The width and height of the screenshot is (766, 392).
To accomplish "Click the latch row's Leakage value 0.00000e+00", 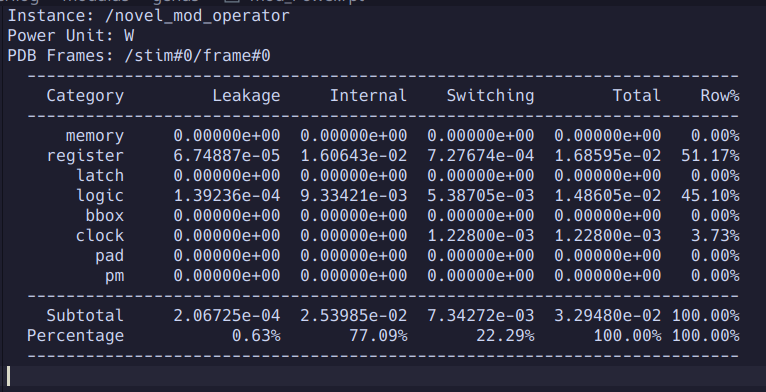I will pos(227,176).
